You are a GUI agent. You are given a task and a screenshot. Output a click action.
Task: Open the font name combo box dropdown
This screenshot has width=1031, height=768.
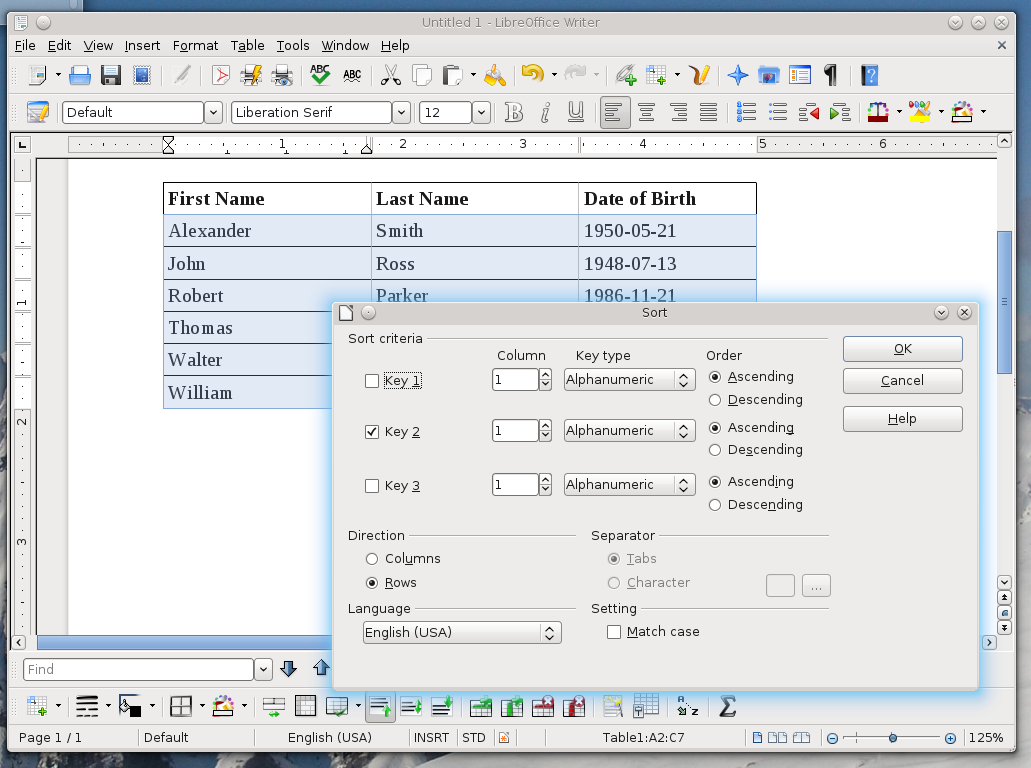[400, 112]
